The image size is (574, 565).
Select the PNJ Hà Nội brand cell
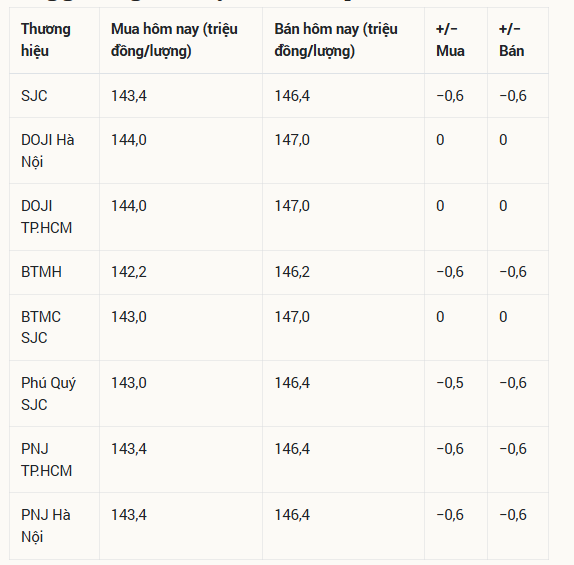click(x=46, y=526)
